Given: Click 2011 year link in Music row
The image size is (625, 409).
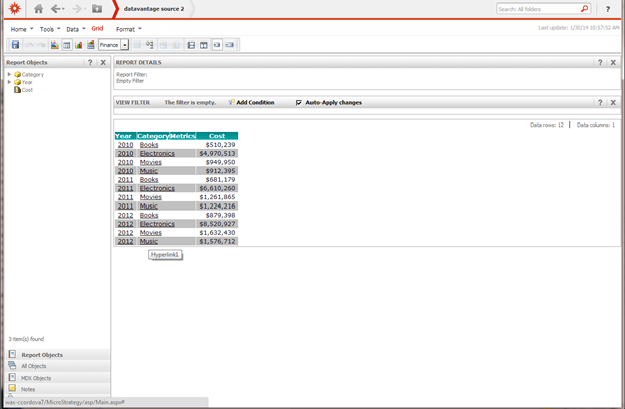Looking at the screenshot, I should click(x=125, y=206).
